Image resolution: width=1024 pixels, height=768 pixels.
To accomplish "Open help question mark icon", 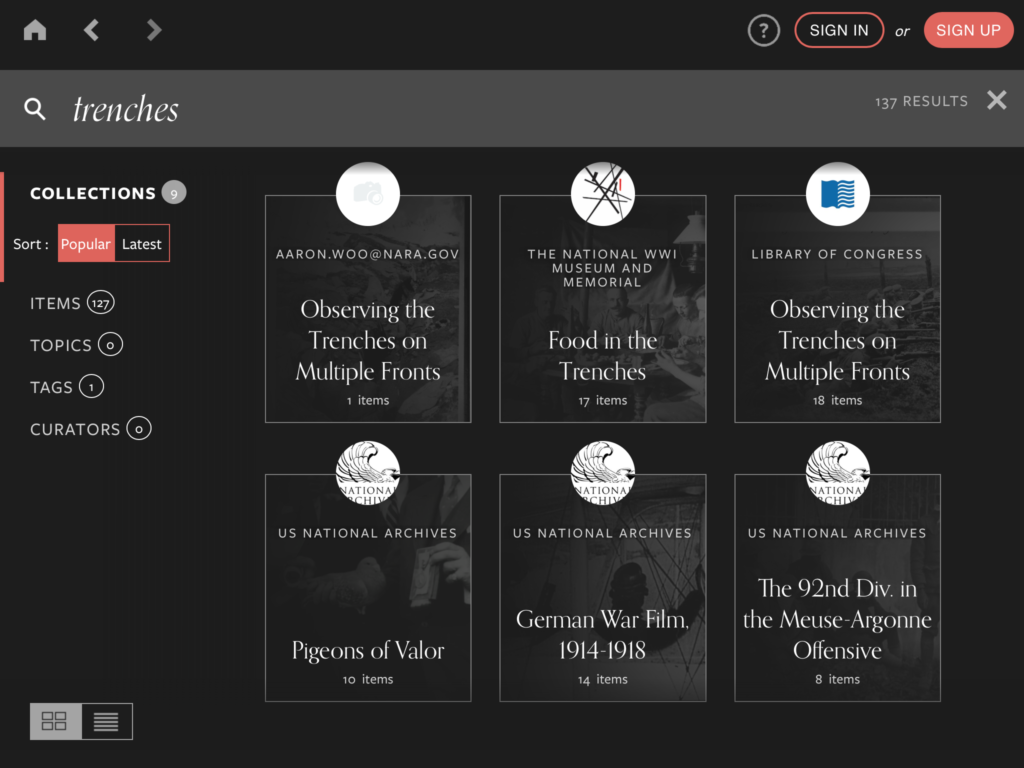I will tap(763, 31).
